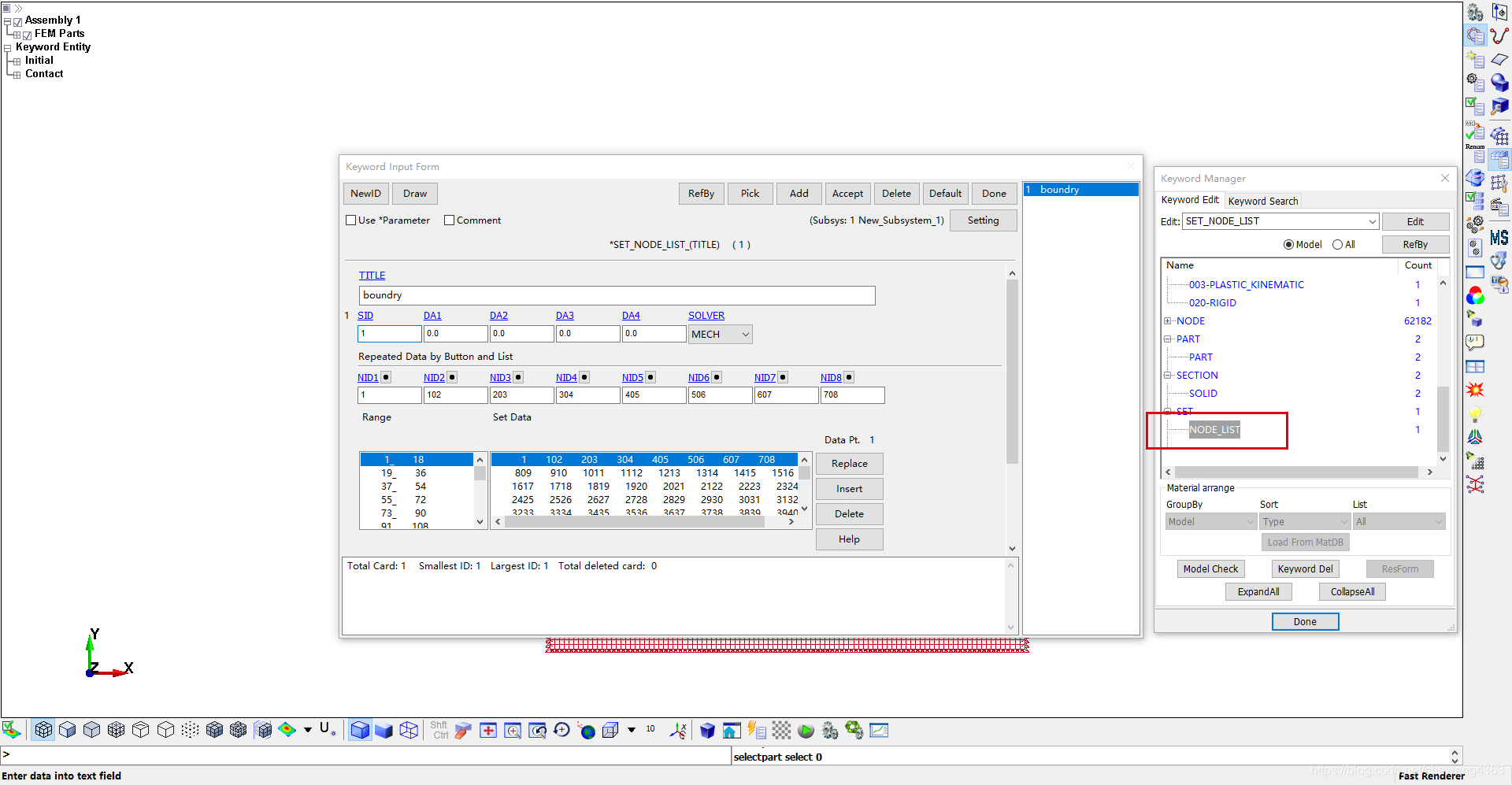Click the unreferenced U* toolbar icon
1512x785 pixels.
click(x=327, y=730)
